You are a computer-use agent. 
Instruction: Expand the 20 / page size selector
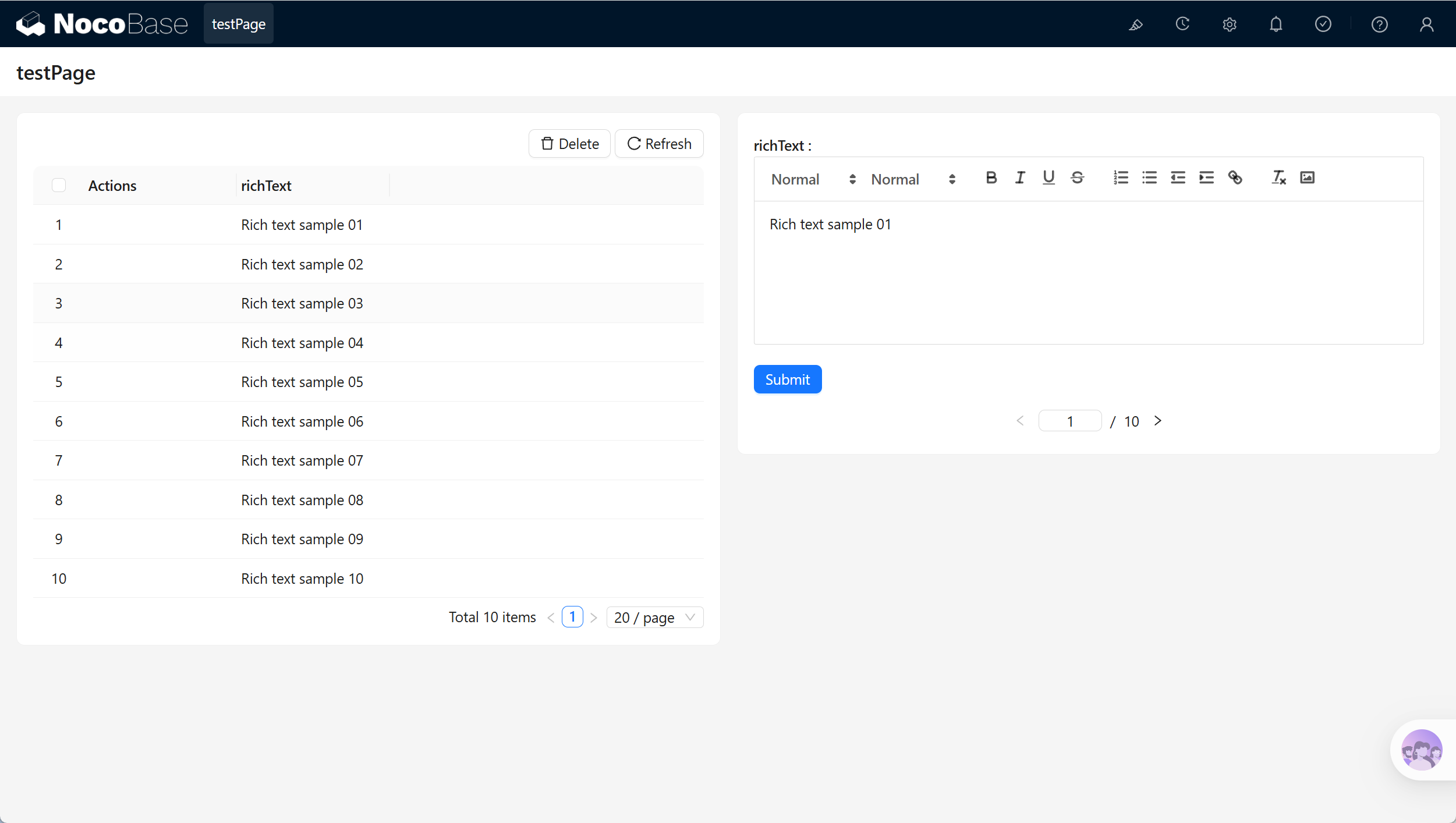[655, 618]
